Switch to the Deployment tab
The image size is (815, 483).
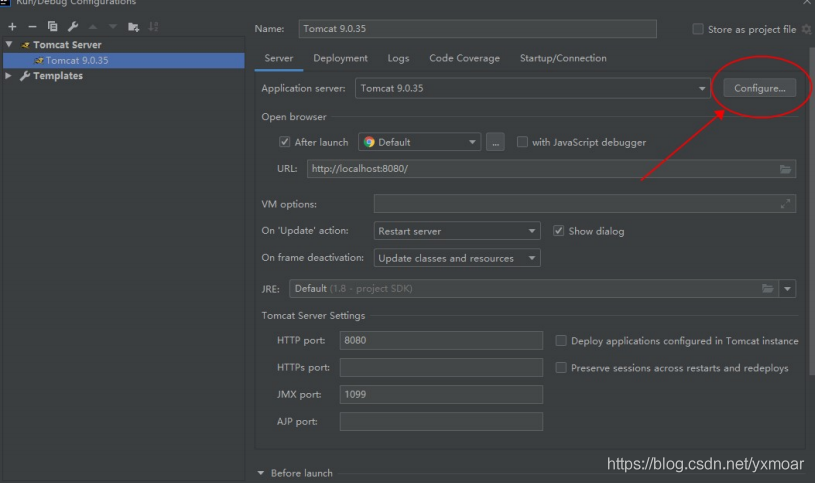[x=340, y=58]
